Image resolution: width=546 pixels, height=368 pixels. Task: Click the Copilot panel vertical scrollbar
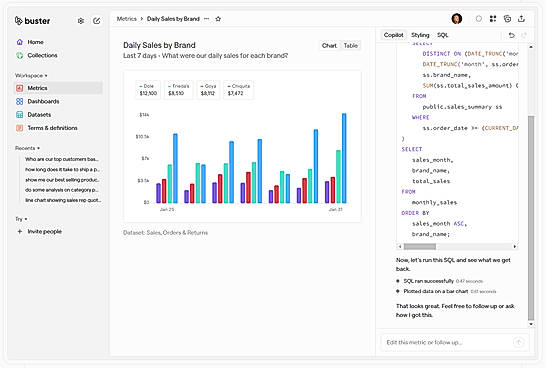tap(531, 218)
